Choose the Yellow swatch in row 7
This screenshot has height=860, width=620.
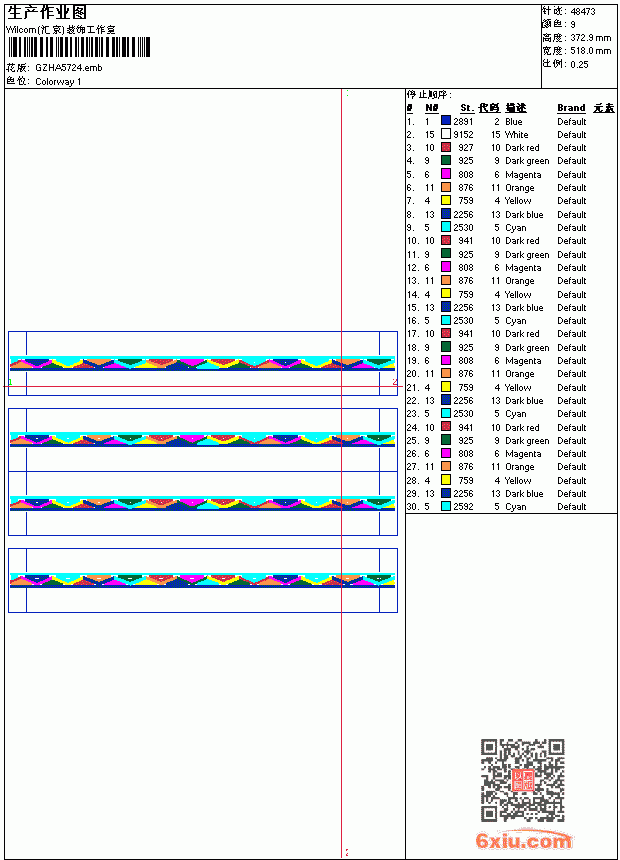coord(446,200)
